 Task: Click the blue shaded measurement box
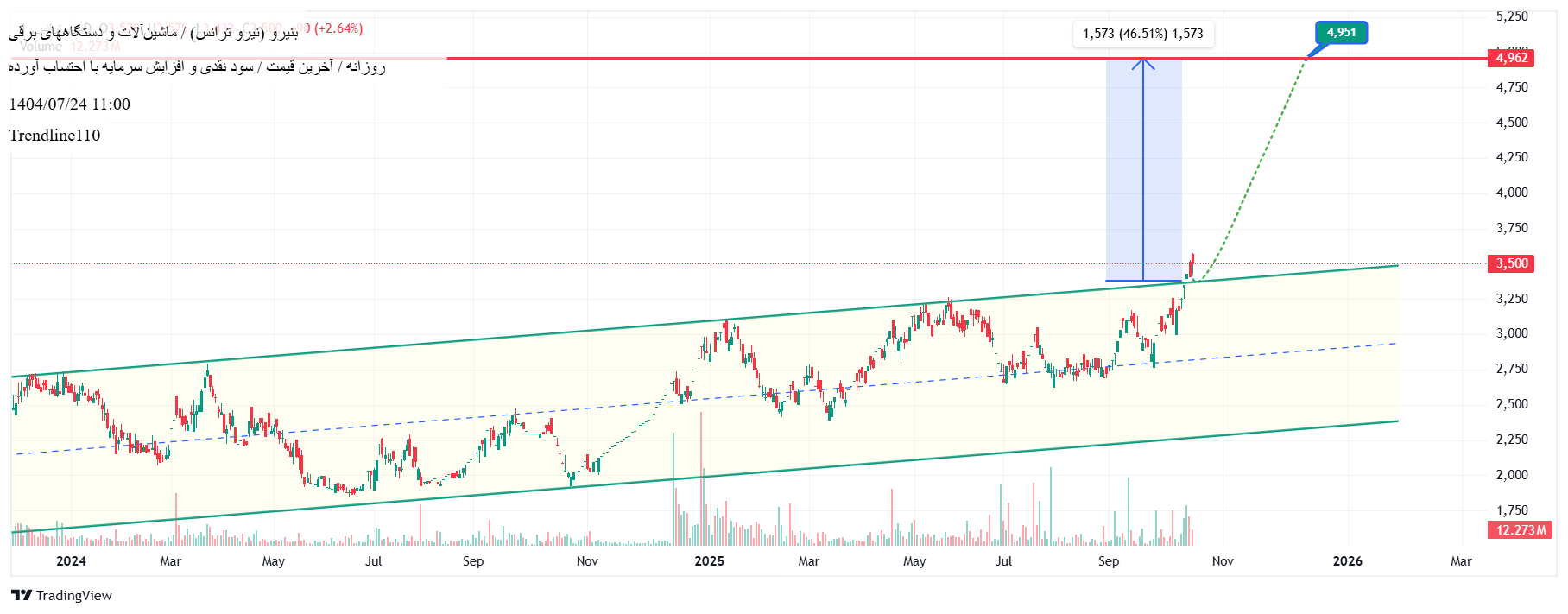click(1122, 173)
